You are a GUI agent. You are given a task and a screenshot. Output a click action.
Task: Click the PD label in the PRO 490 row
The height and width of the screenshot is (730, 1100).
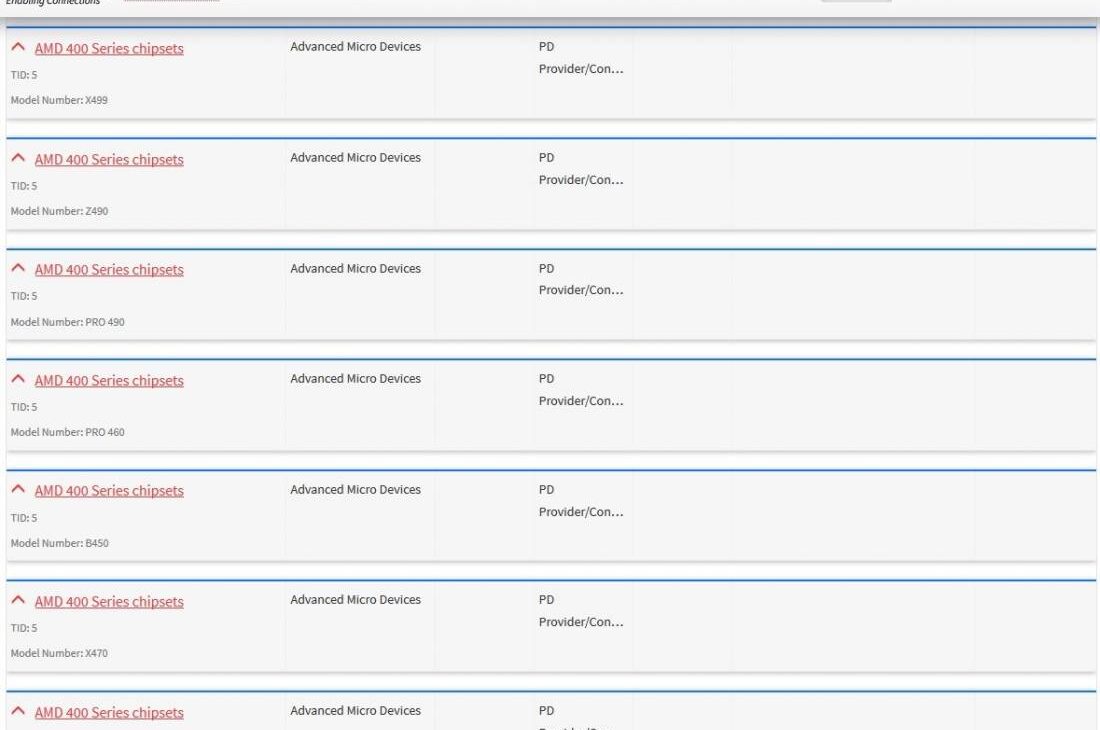546,268
